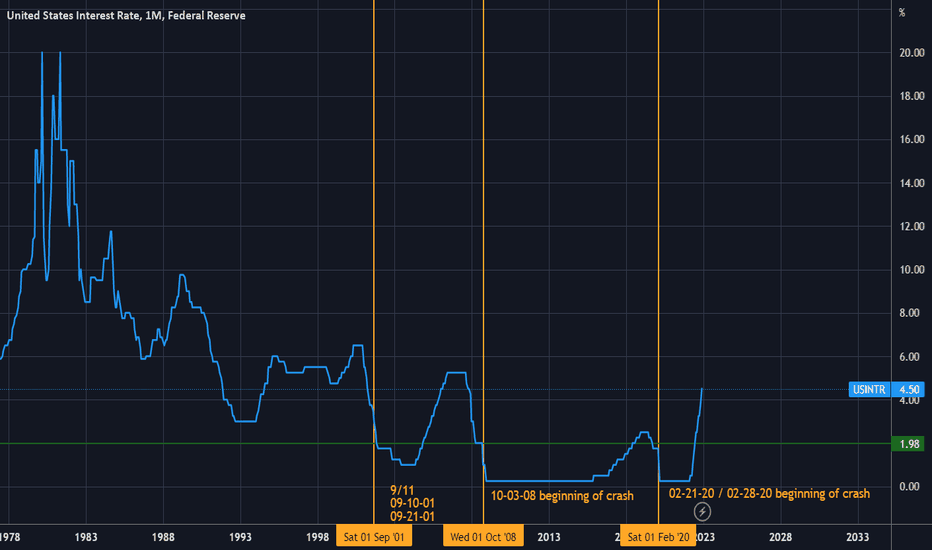Click the 16.00 price axis label
Image resolution: width=932 pixels, height=550 pixels.
point(912,140)
